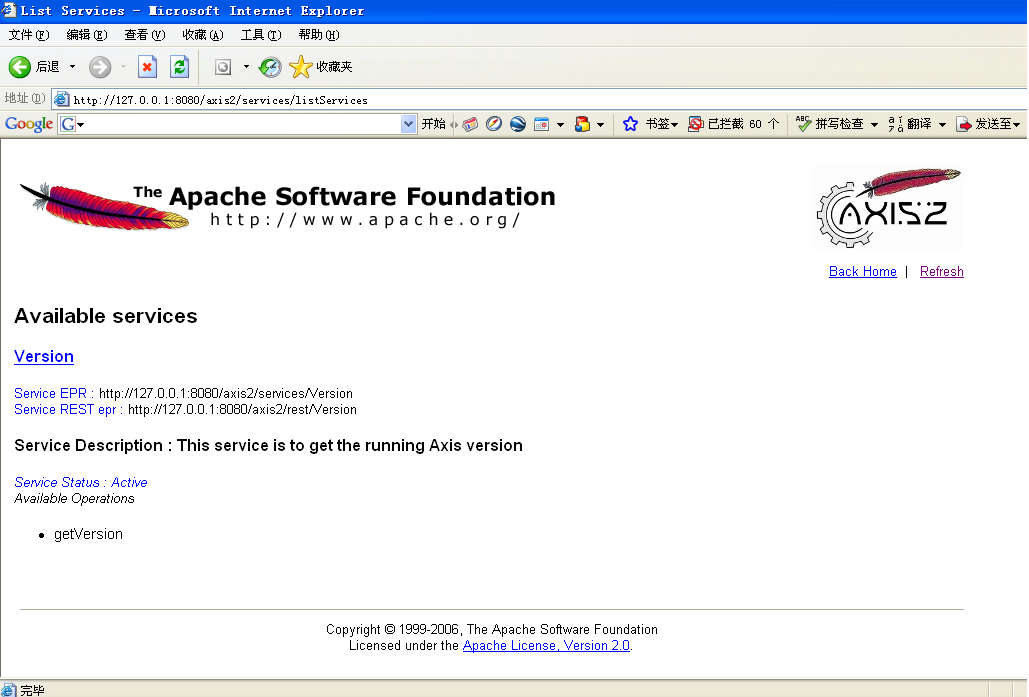Open the 收藏(A) Favorites menu
The width and height of the screenshot is (1029, 697).
point(203,35)
